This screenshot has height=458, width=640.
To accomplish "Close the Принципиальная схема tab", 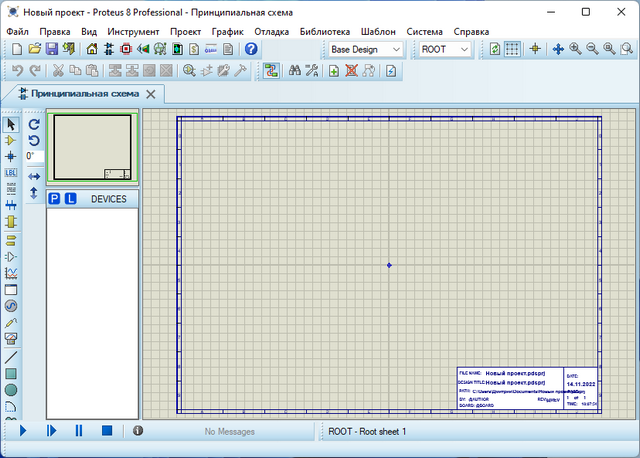I will [151, 93].
